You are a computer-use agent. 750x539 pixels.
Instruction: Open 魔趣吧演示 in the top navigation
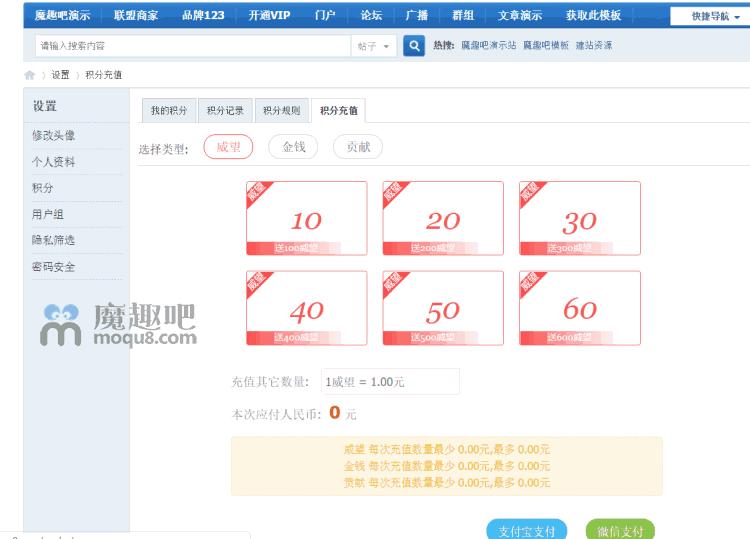coord(63,15)
